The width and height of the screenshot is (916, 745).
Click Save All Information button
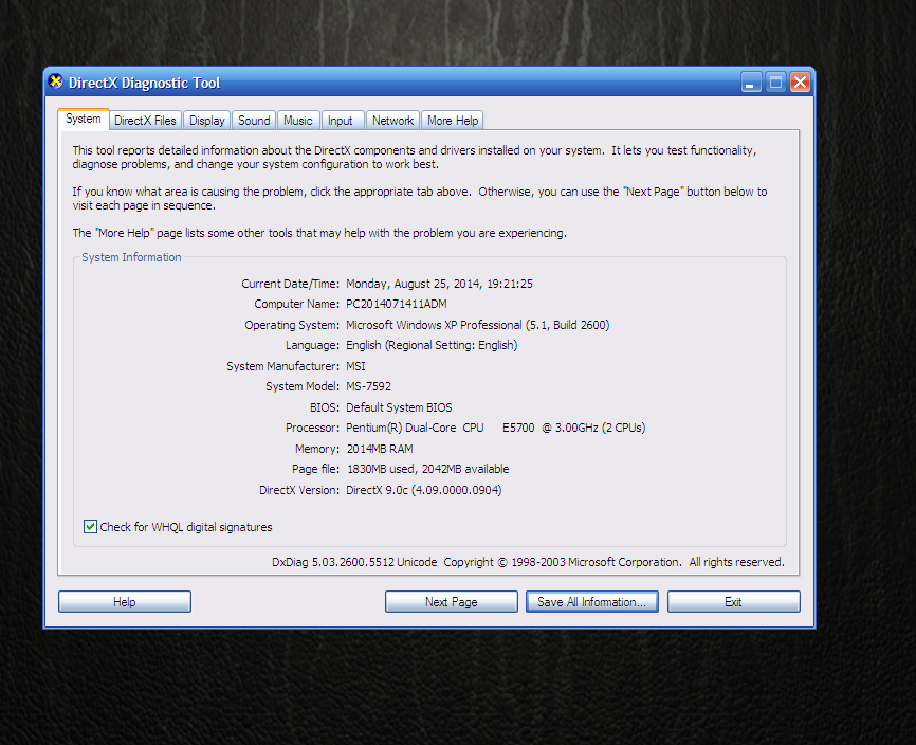592,602
